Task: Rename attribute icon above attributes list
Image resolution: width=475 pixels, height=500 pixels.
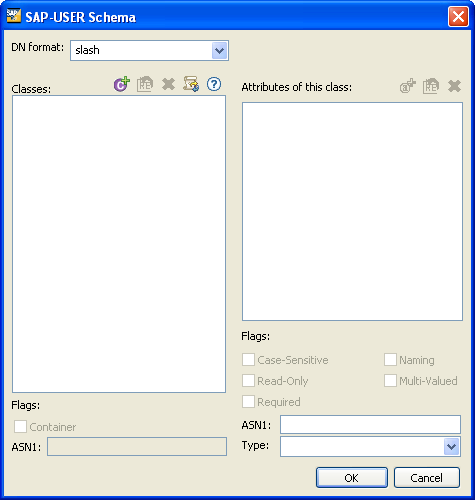Action: 431,86
